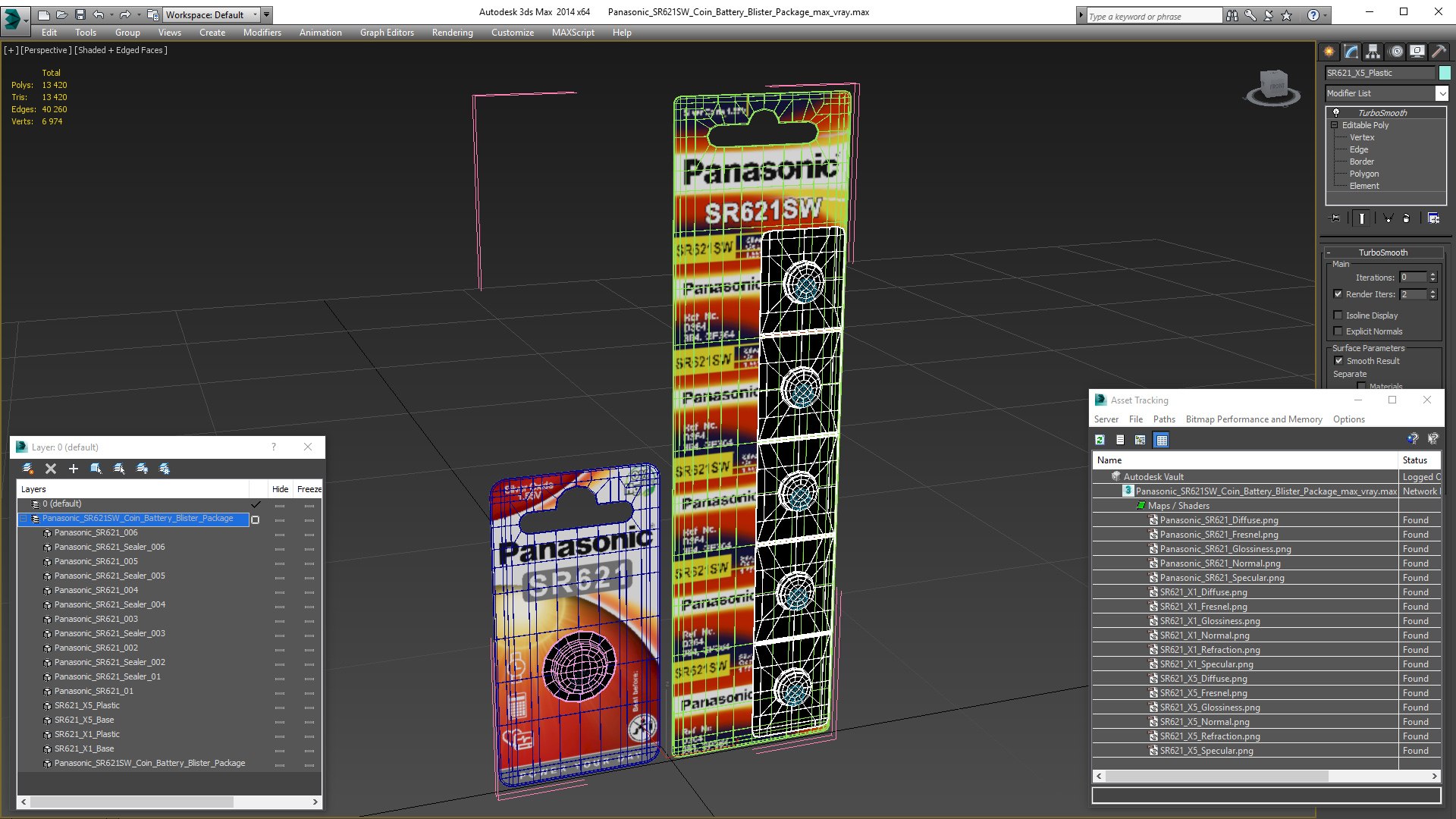Screen dimensions: 1456x819
Task: Toggle Hide for the 0 (default) layer
Action: [x=280, y=505]
